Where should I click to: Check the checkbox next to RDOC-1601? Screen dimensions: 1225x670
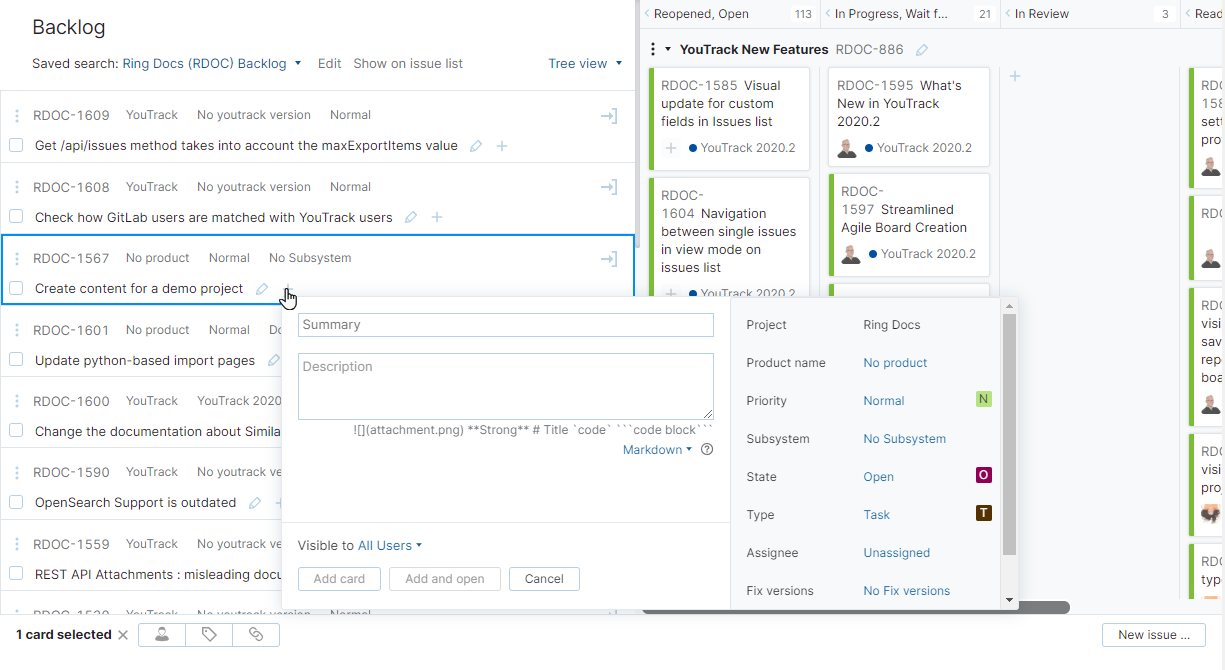tap(16, 360)
